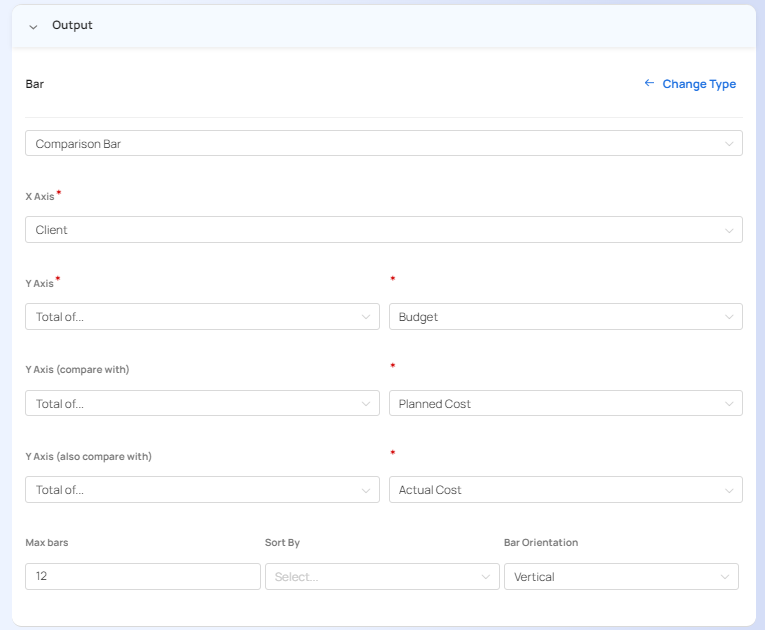
Task: Click the chevron on Sort By field
Action: click(486, 577)
